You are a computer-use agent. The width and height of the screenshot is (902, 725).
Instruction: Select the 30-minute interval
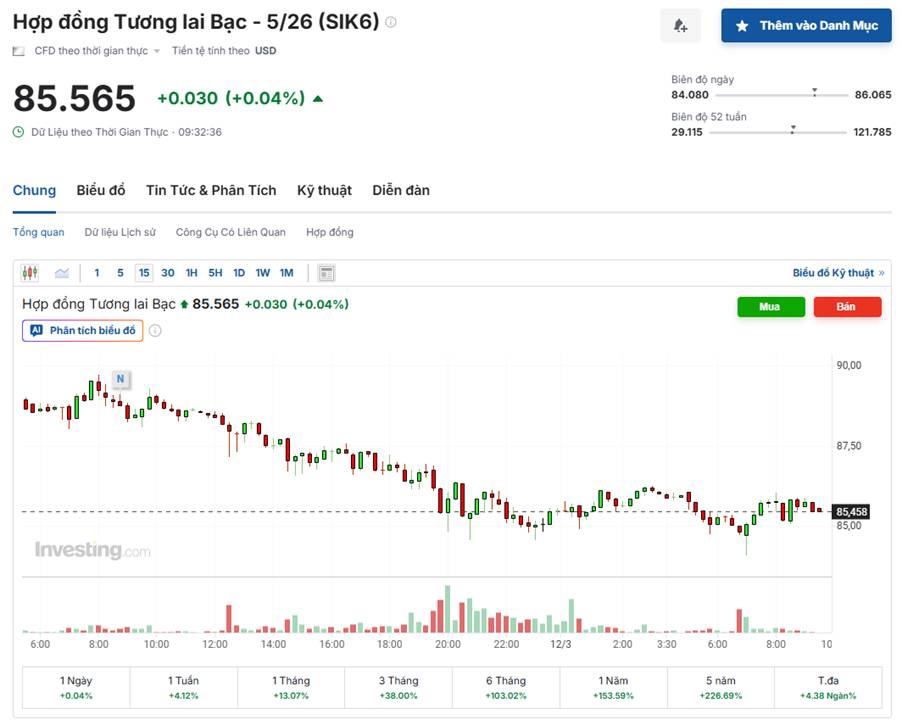point(166,272)
